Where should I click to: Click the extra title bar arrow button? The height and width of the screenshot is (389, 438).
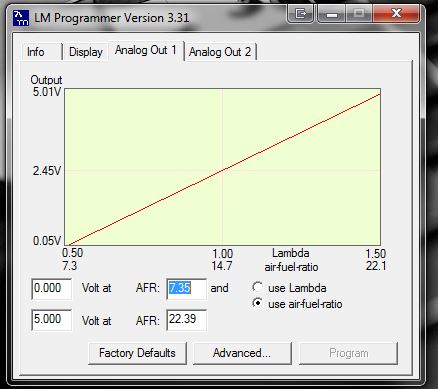pyautogui.click(x=300, y=14)
